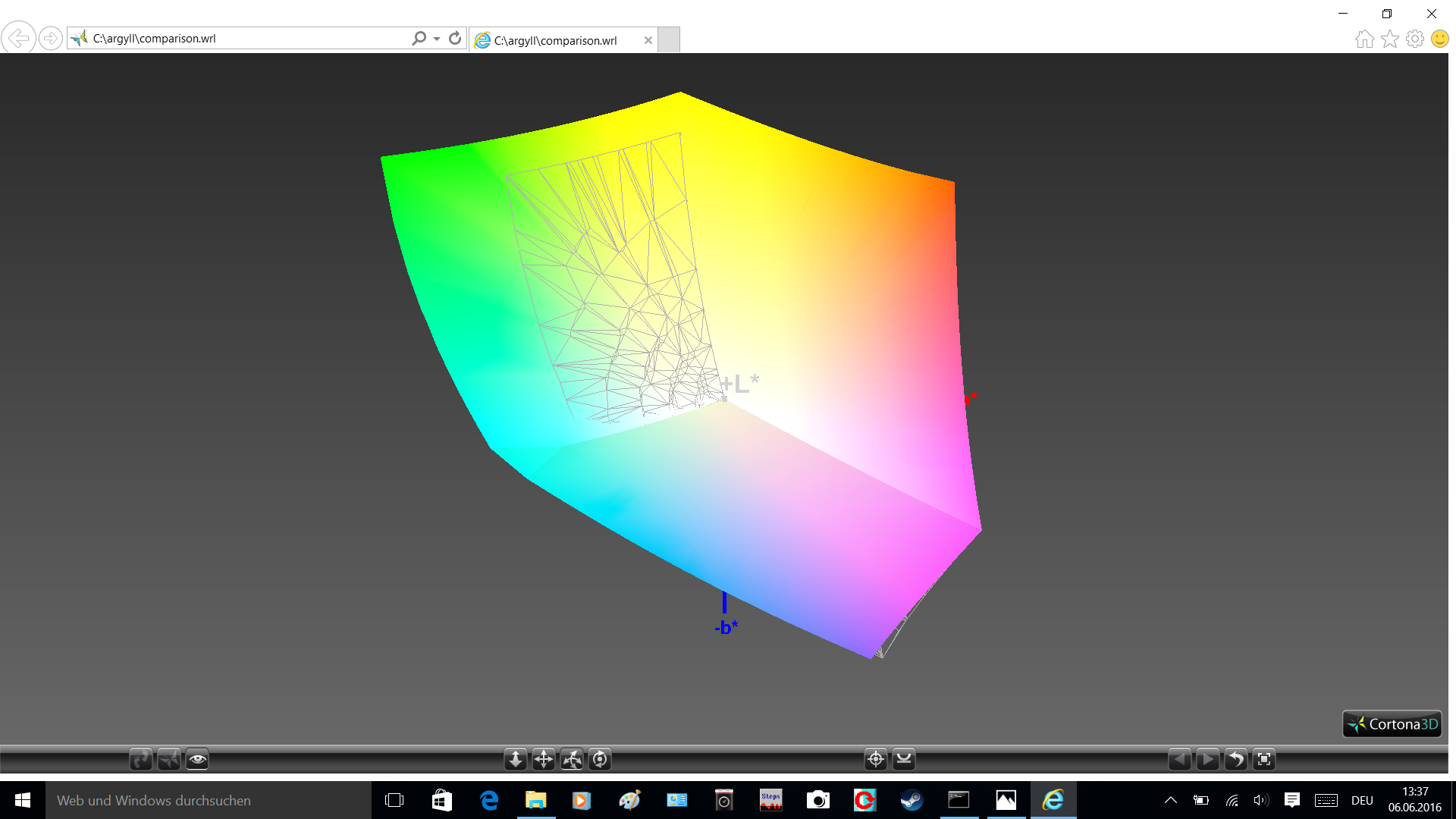Fit the scene to the window
Image resolution: width=1456 pixels, height=819 pixels.
1264,759
